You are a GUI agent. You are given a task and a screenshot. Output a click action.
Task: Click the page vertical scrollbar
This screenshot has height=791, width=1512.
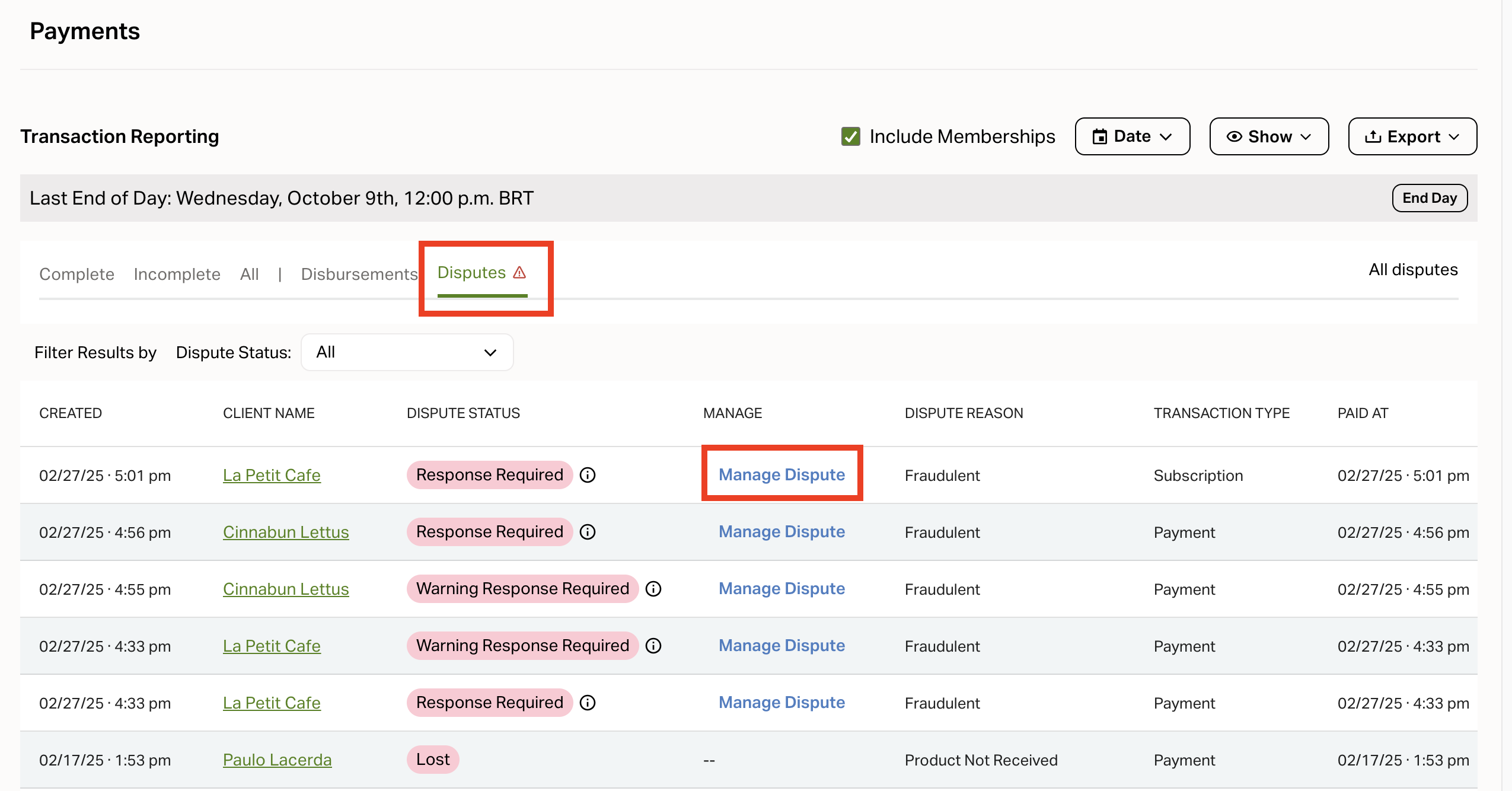click(x=1507, y=395)
